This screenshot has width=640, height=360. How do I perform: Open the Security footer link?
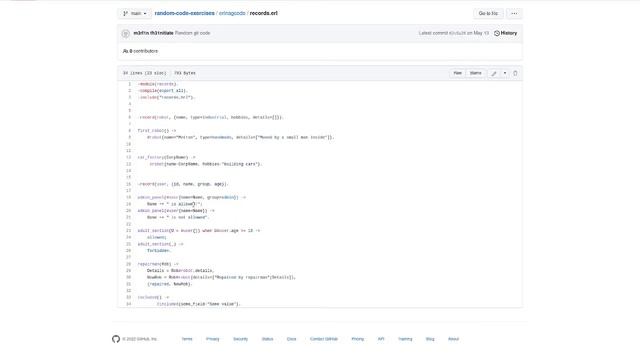[240, 339]
